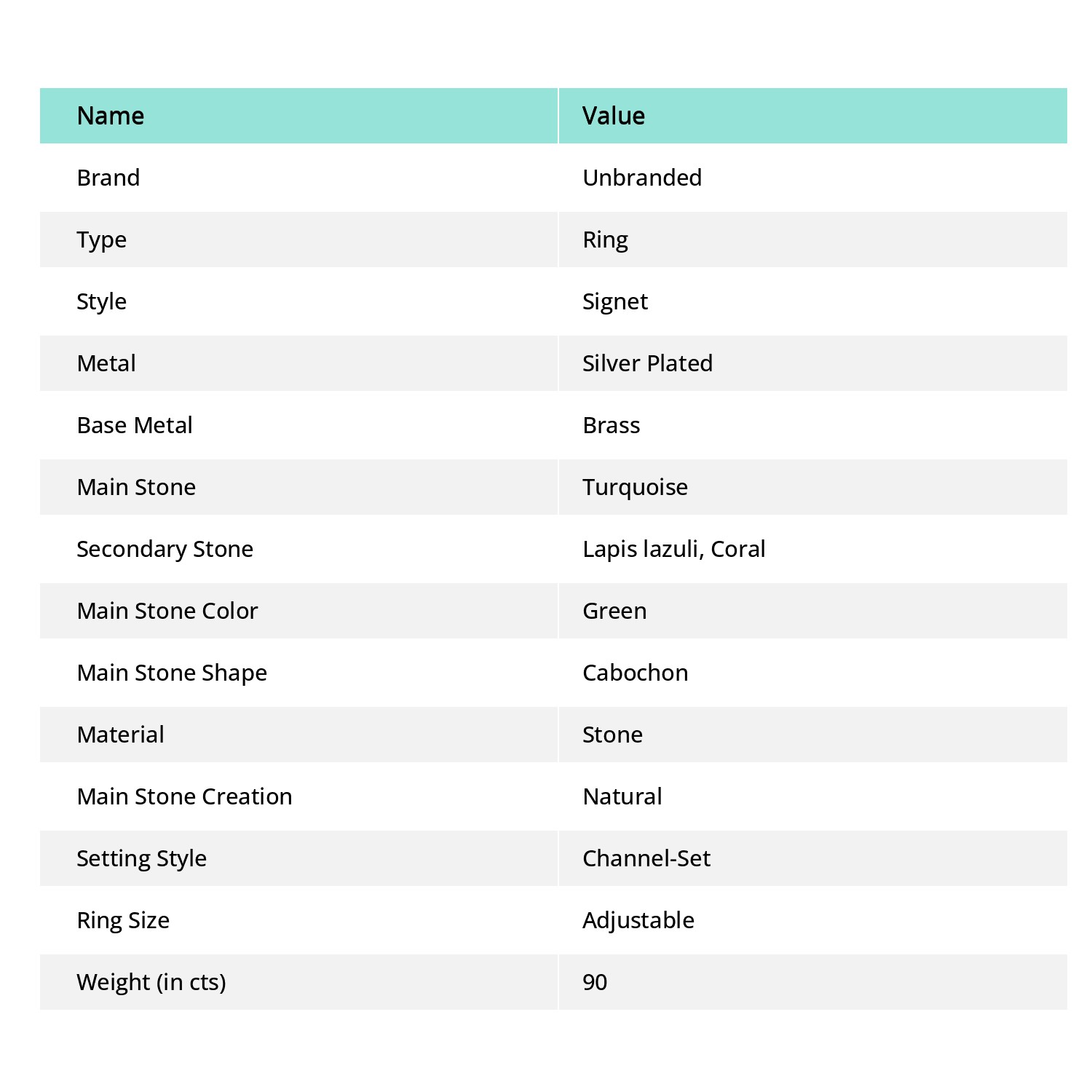
Task: Select the Cabochon shape value
Action: (x=635, y=673)
